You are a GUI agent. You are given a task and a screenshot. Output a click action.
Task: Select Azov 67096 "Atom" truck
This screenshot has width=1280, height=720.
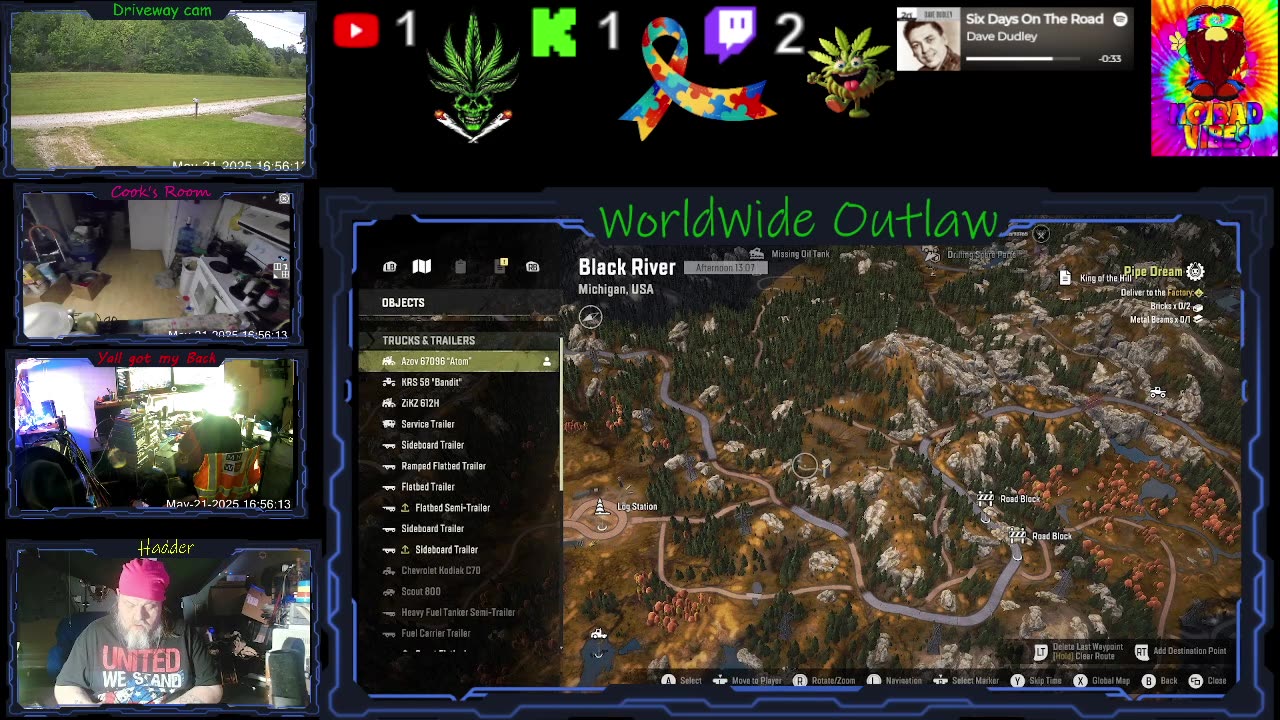pos(458,361)
